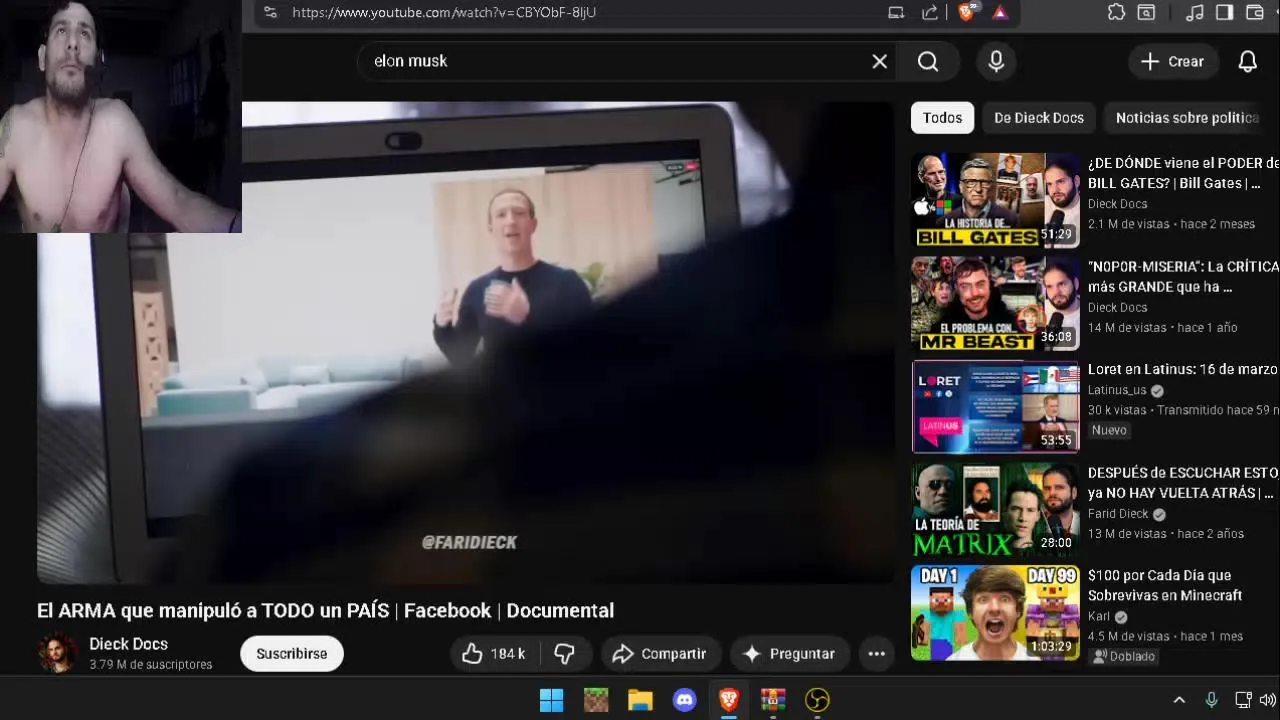
Task: Open 'DESPUÉS de ESCUCHAR ESTO' video title
Action: point(1183,483)
